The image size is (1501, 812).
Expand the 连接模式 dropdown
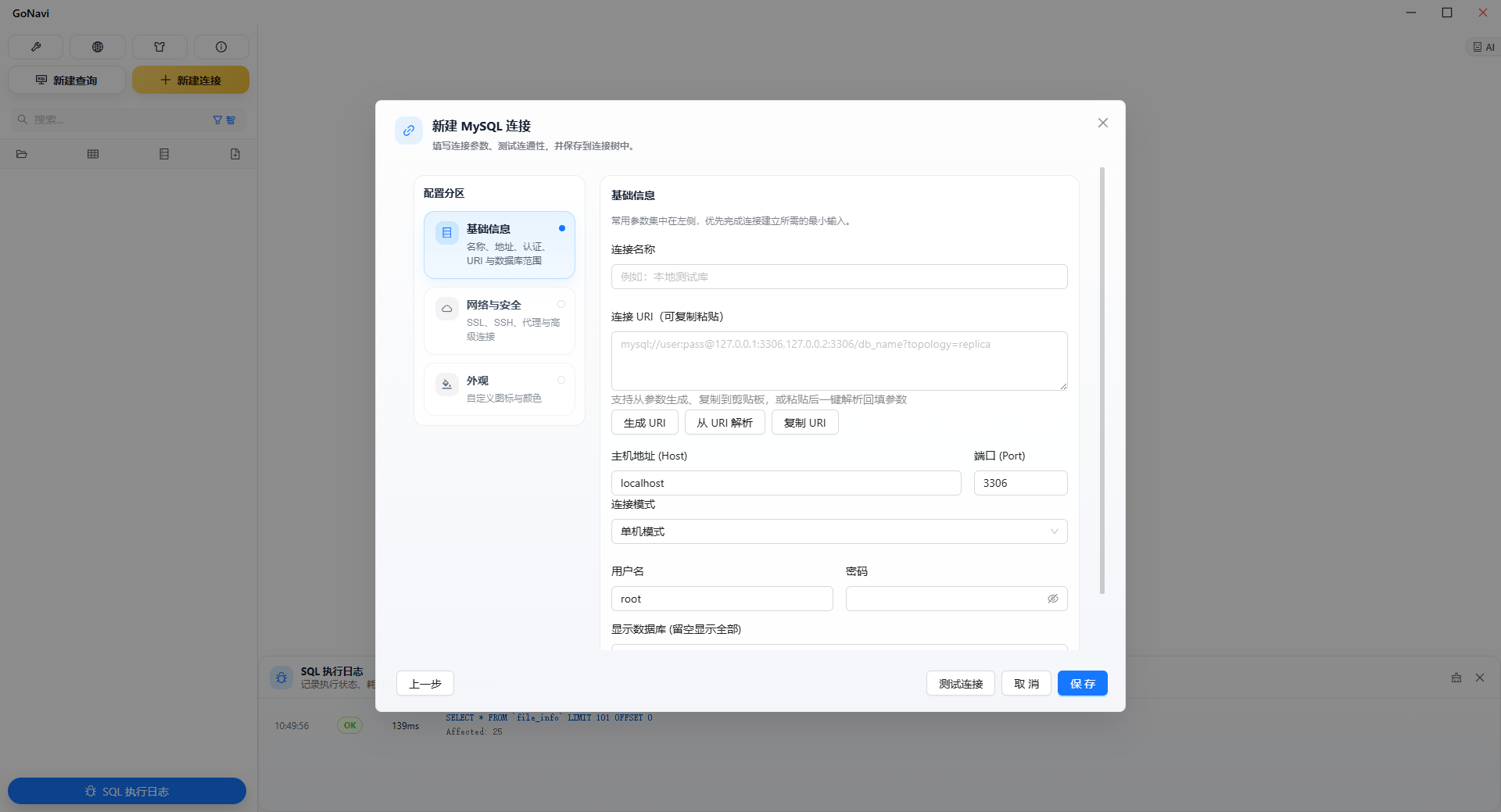point(839,531)
